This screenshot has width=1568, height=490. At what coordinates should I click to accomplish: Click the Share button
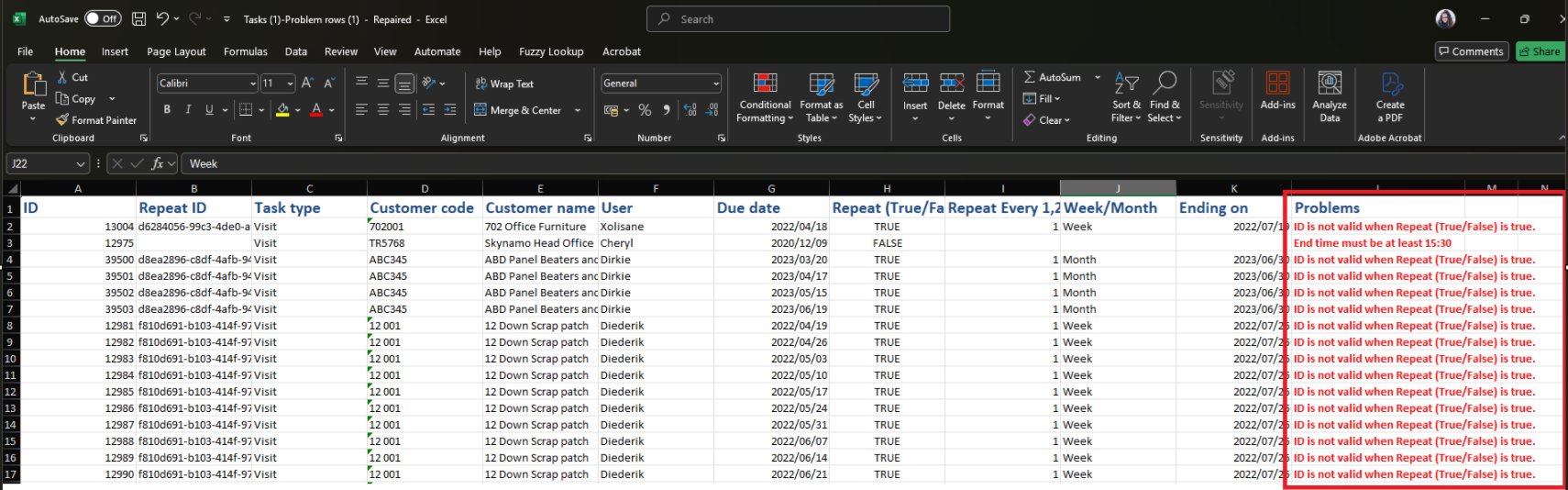tap(1540, 51)
